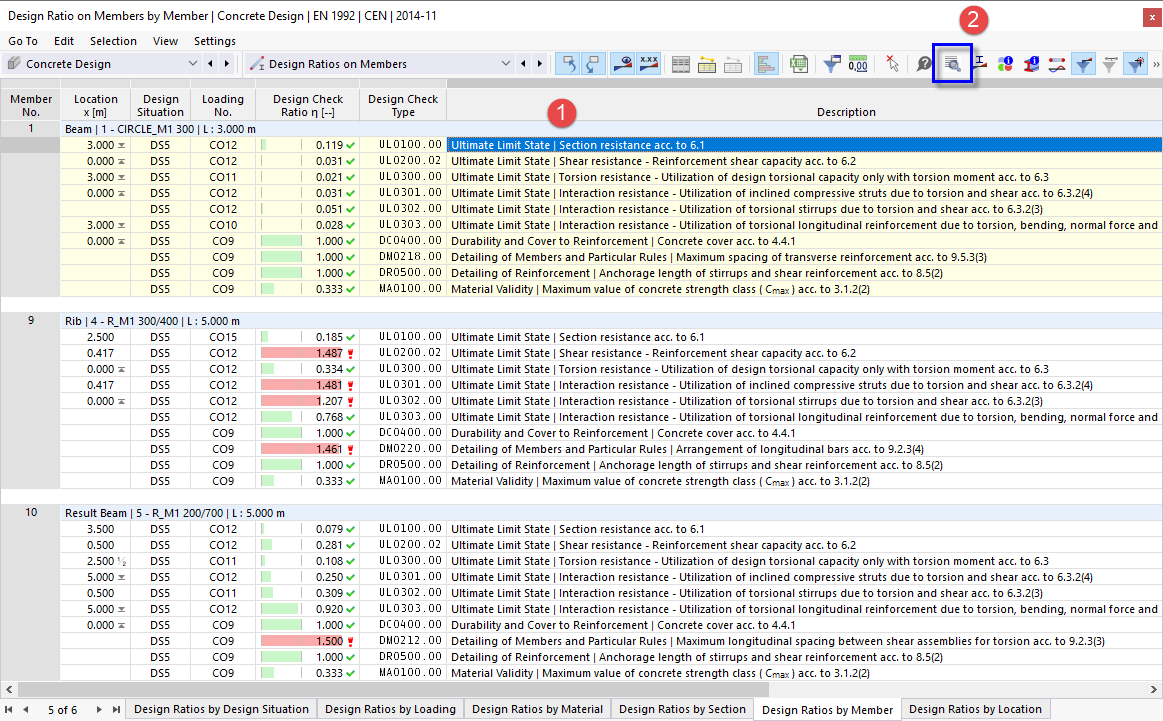The width and height of the screenshot is (1163, 721).
Task: Click the grayed-out member table icon
Action: 733,65
